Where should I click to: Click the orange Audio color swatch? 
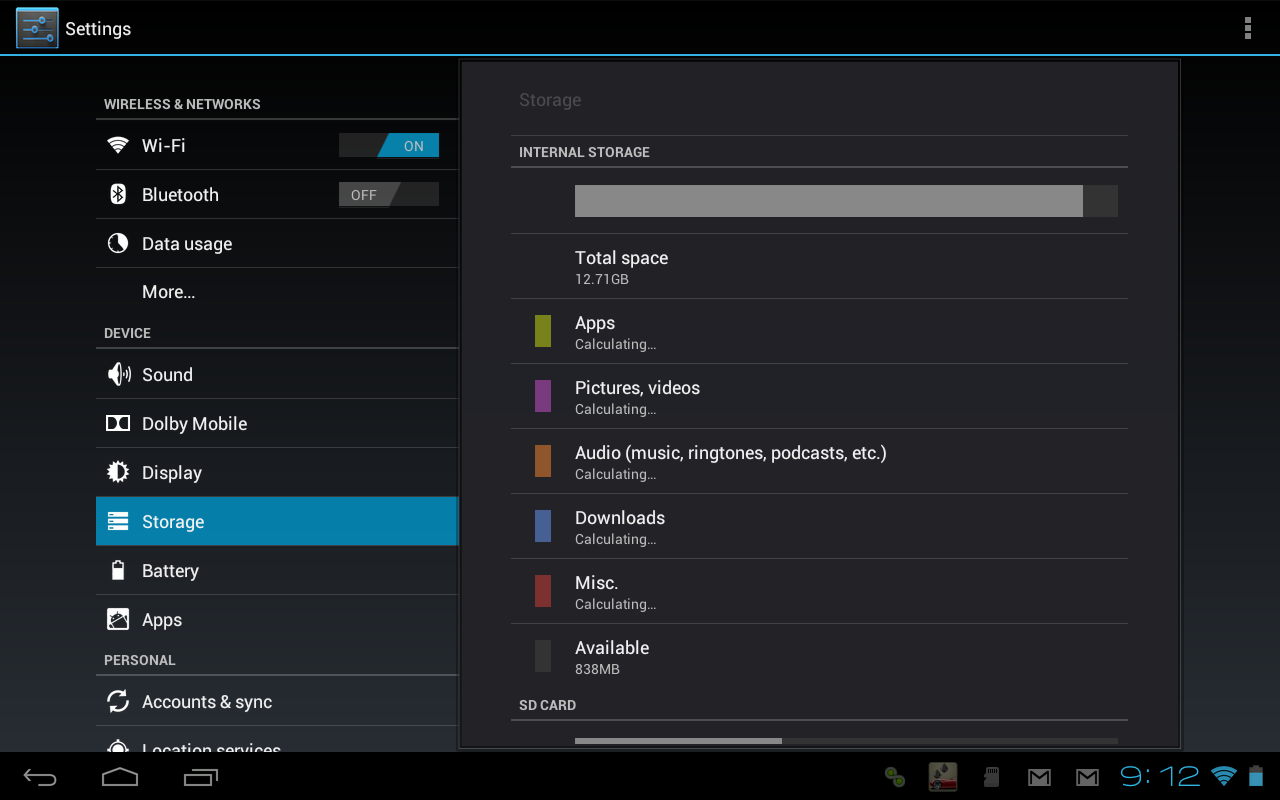[543, 461]
